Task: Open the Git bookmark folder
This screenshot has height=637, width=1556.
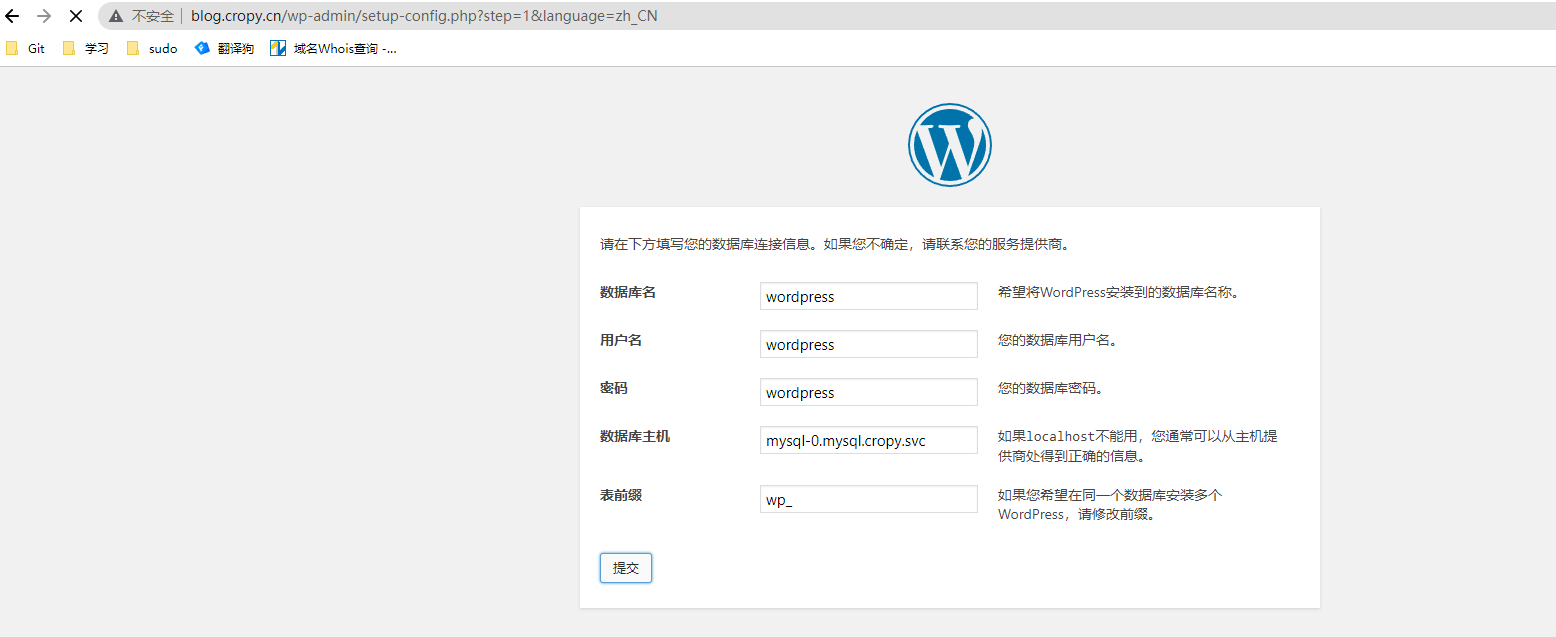Action: (26, 48)
